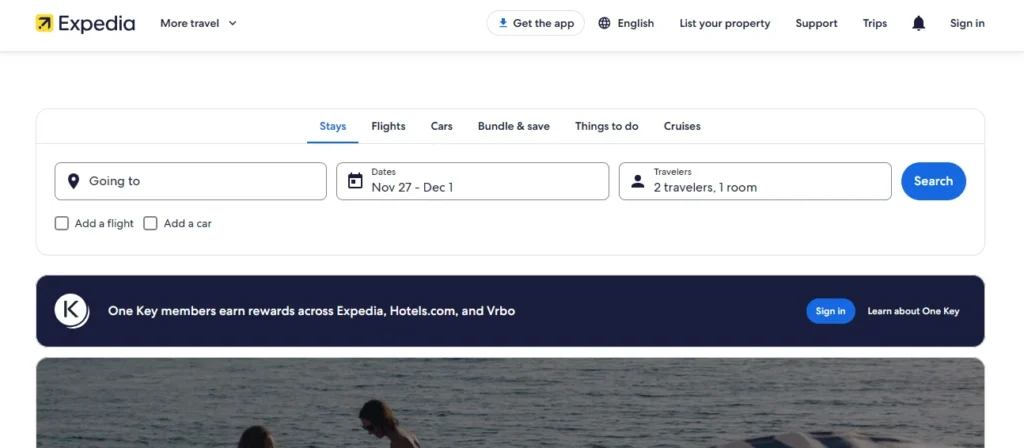Click the English language label

point(635,24)
